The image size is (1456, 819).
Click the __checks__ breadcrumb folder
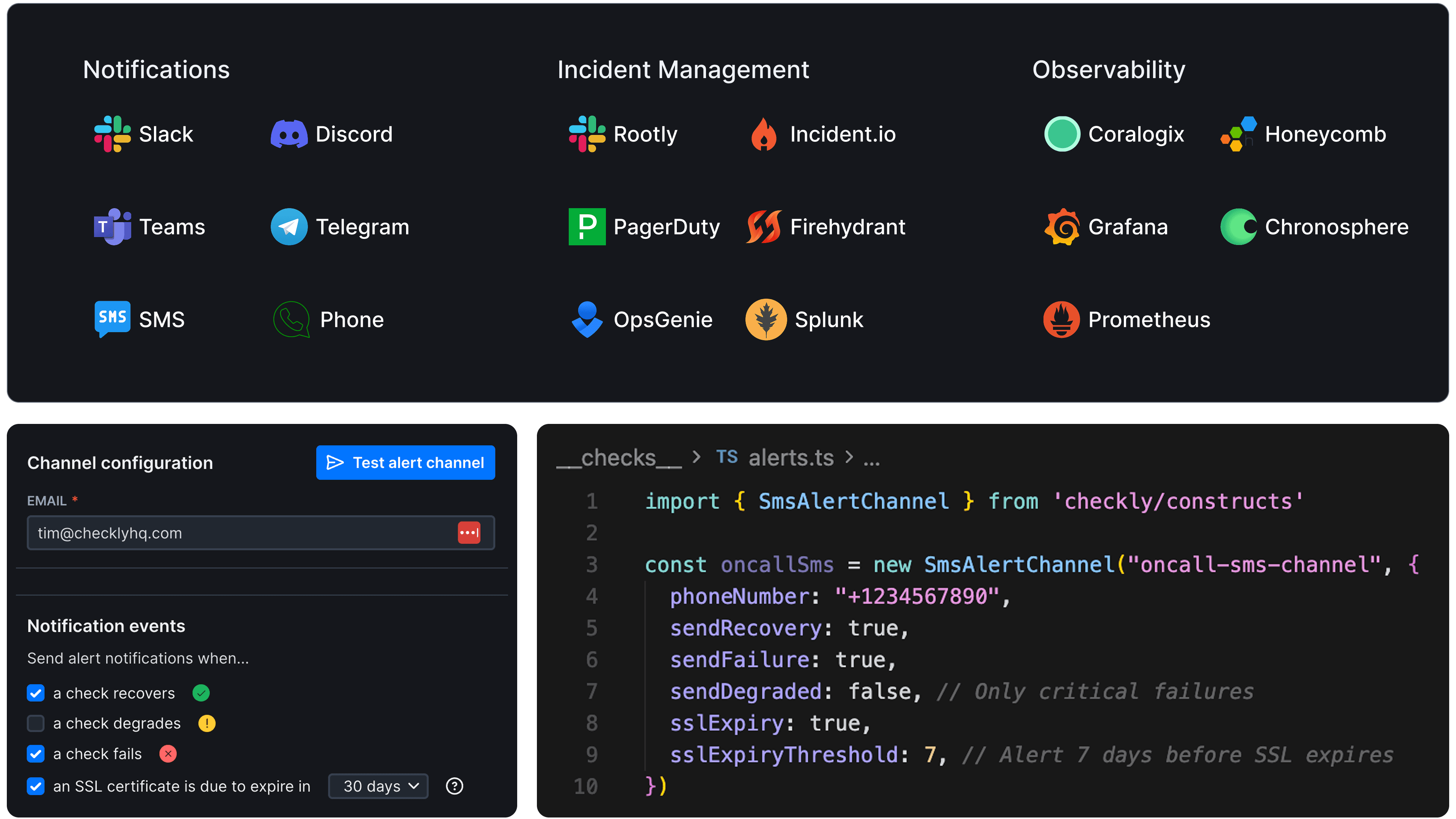(x=619, y=457)
